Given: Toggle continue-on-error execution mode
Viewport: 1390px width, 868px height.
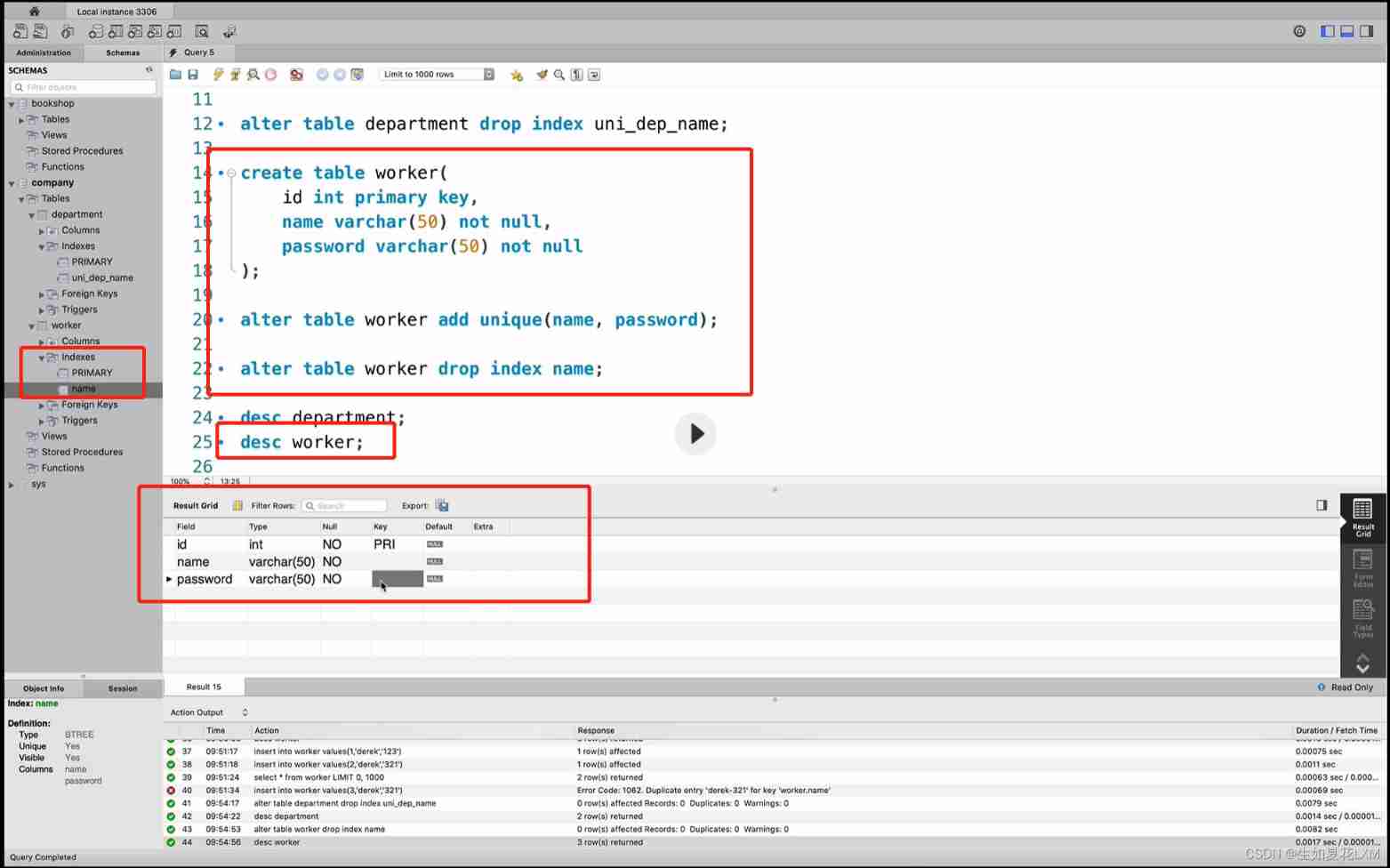Looking at the screenshot, I should point(297,75).
